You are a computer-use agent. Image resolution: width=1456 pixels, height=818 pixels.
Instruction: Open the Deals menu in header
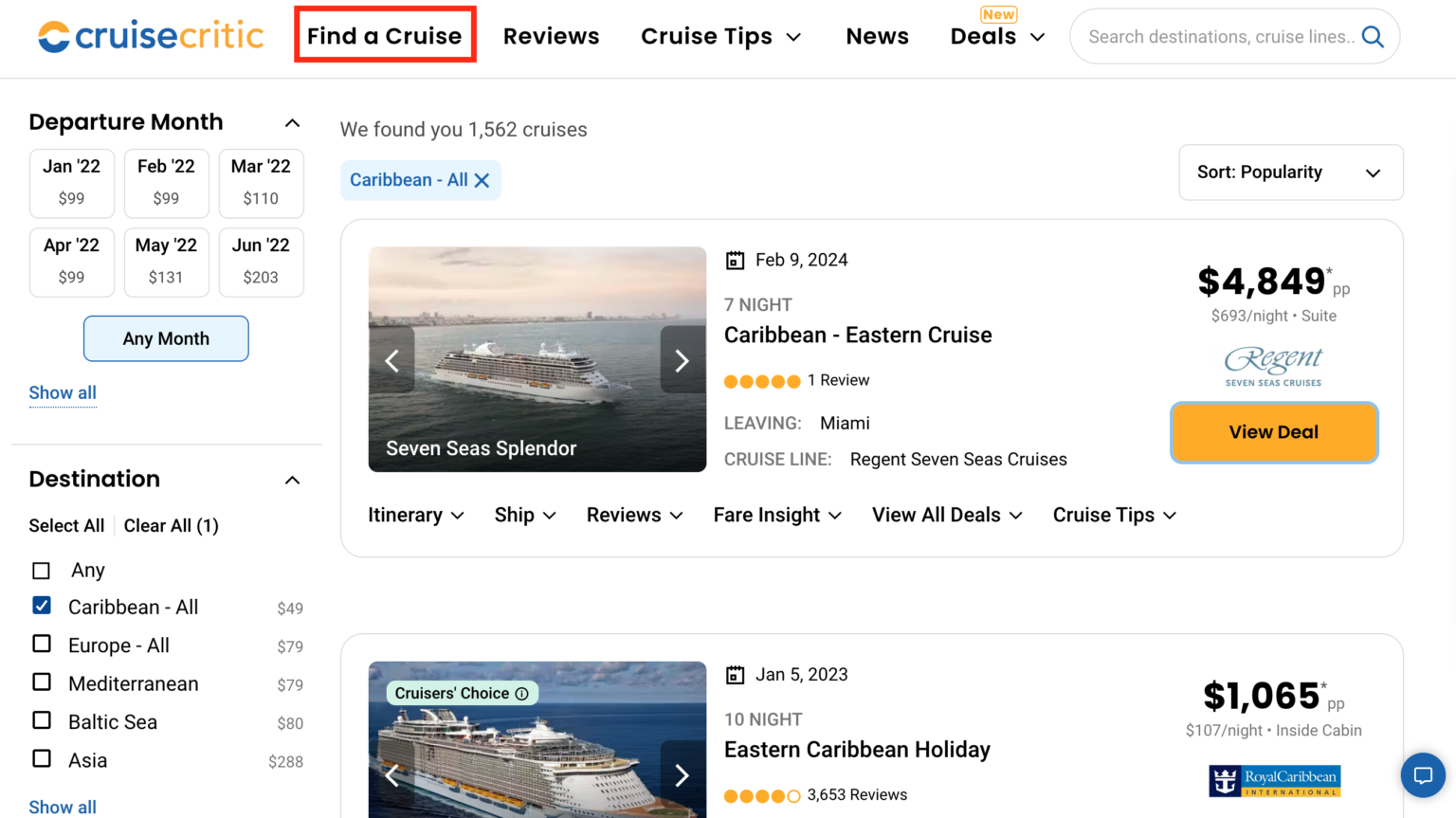click(997, 36)
